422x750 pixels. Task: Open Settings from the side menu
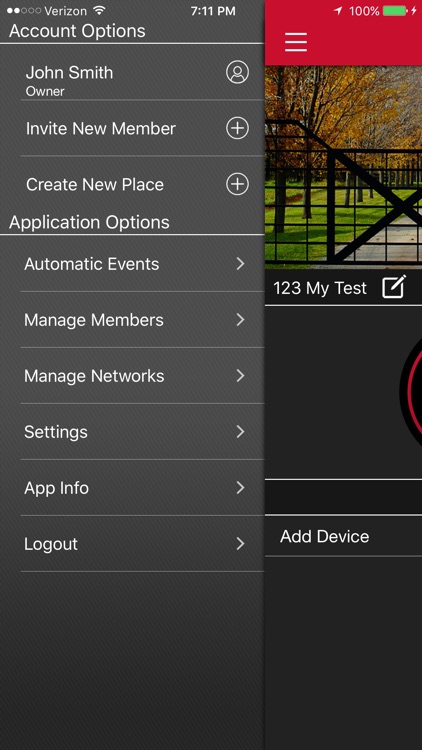coord(142,431)
